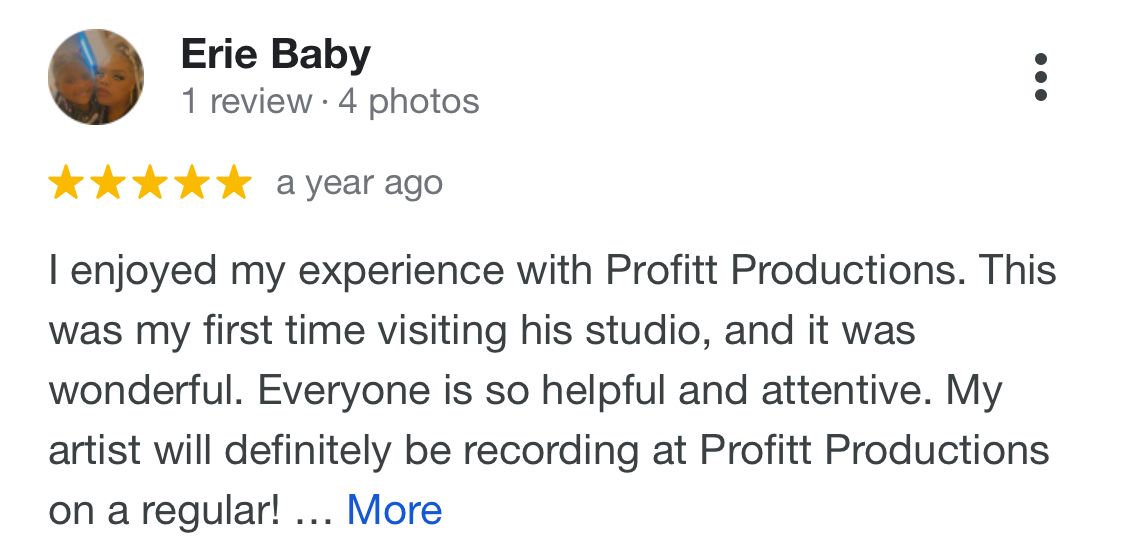Click the "4 photos" count
Screen dimensions: 1125x551
tap(408, 102)
